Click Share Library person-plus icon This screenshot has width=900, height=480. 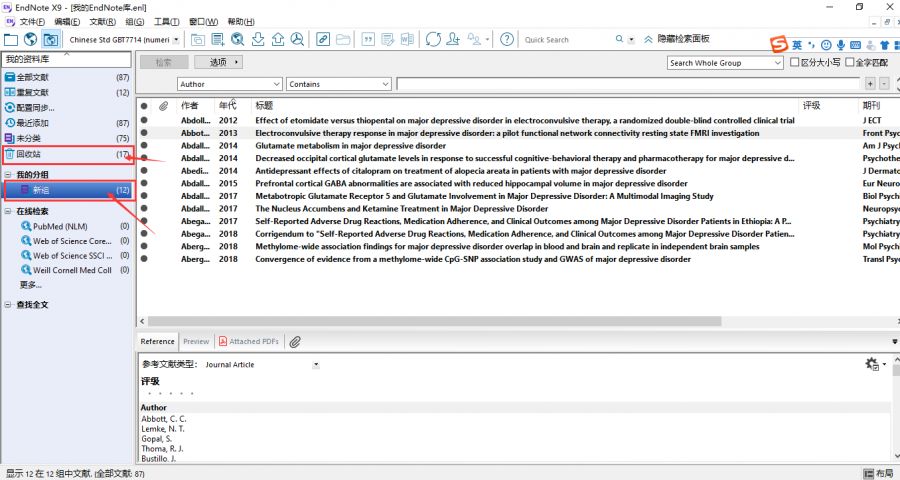pyautogui.click(x=453, y=40)
